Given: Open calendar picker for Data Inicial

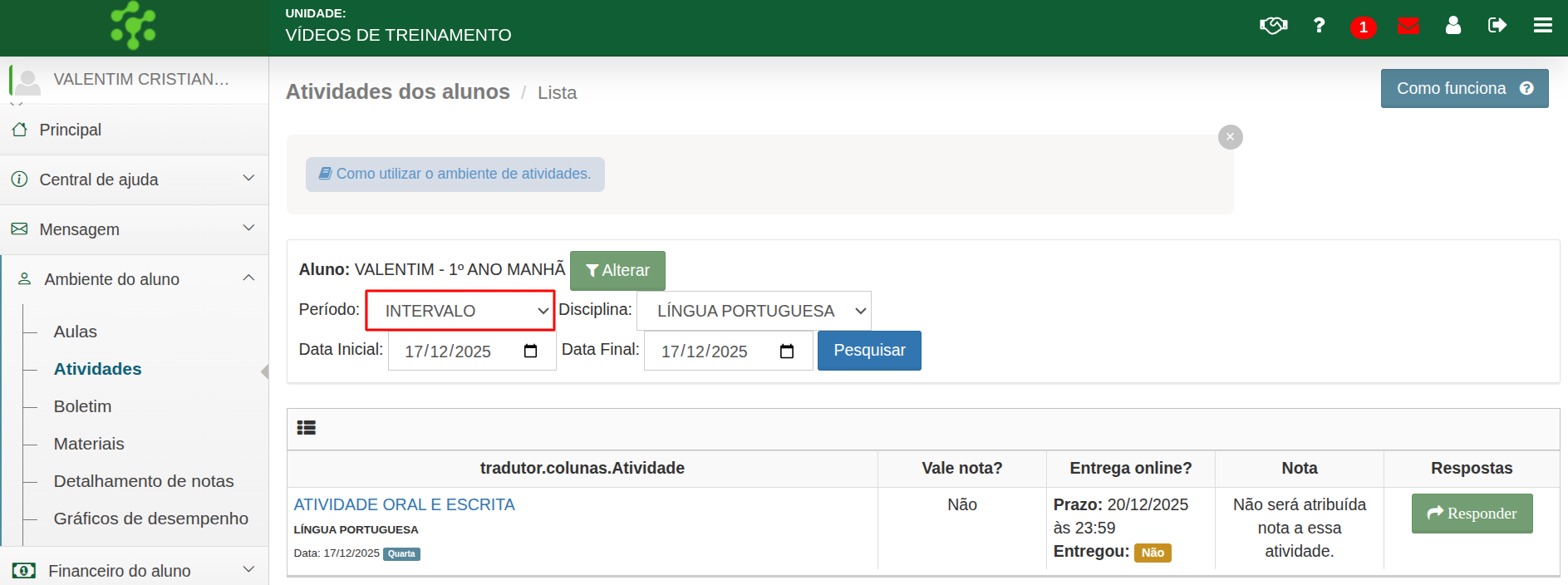Looking at the screenshot, I should pyautogui.click(x=530, y=351).
